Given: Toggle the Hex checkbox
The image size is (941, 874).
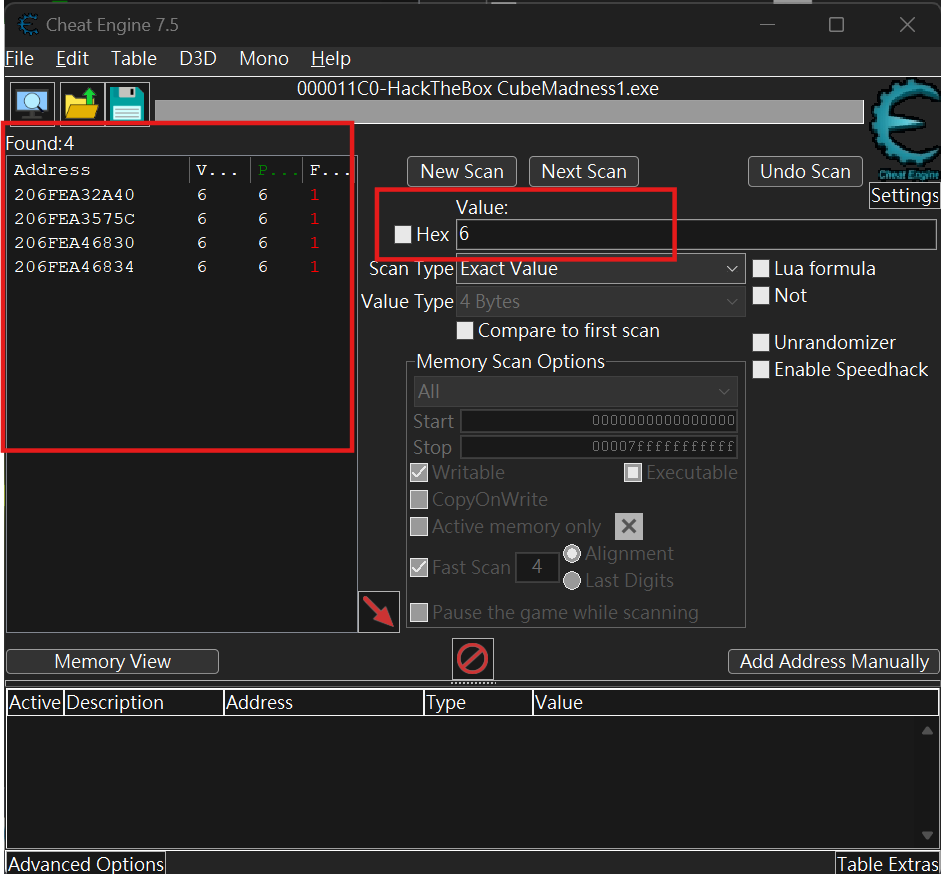Looking at the screenshot, I should tap(403, 234).
